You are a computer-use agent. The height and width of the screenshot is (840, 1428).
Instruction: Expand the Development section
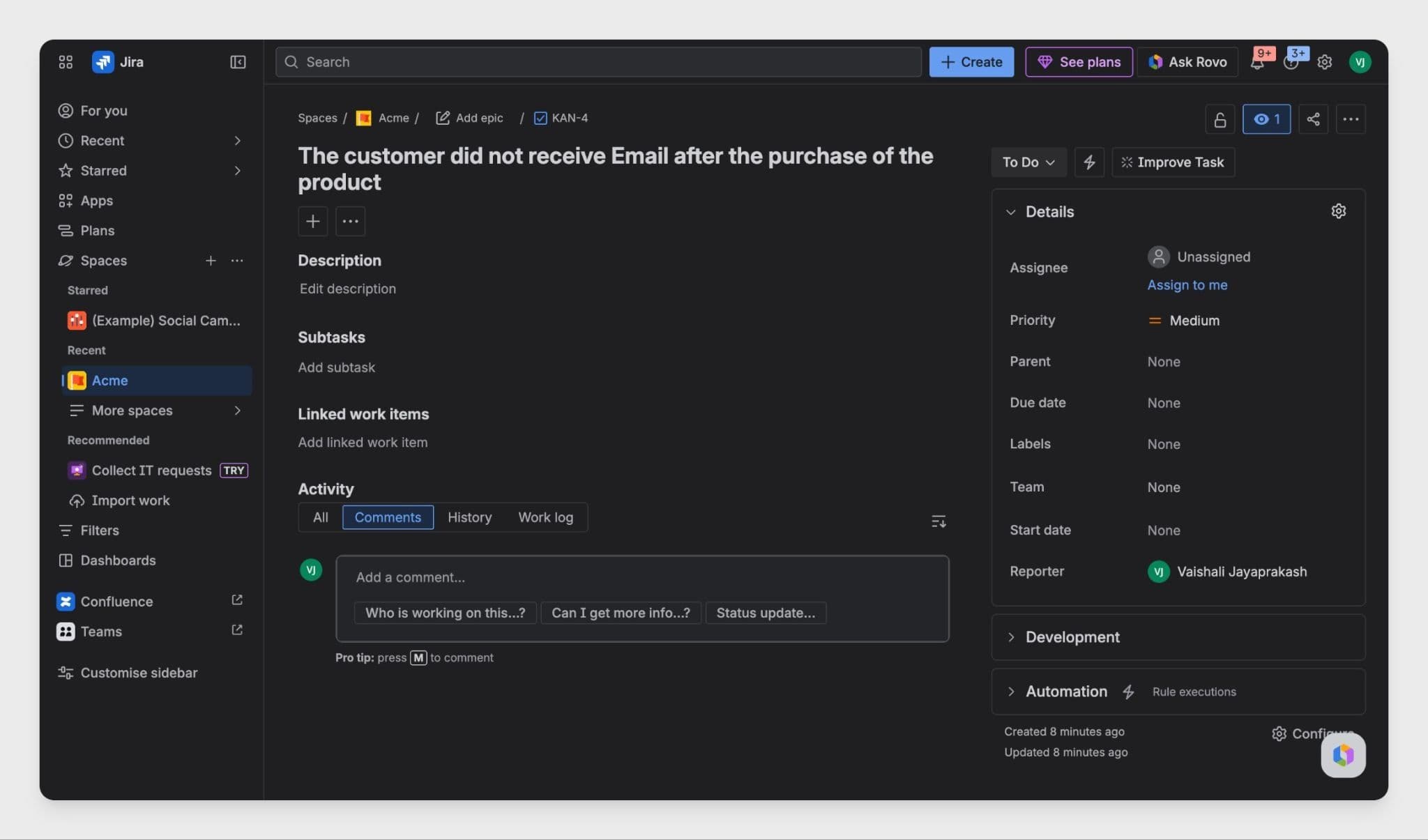click(x=1011, y=637)
